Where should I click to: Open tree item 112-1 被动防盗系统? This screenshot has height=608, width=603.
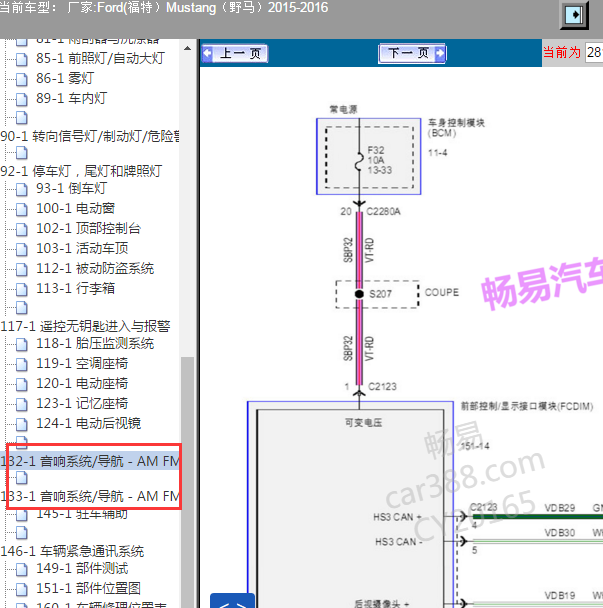point(95,268)
